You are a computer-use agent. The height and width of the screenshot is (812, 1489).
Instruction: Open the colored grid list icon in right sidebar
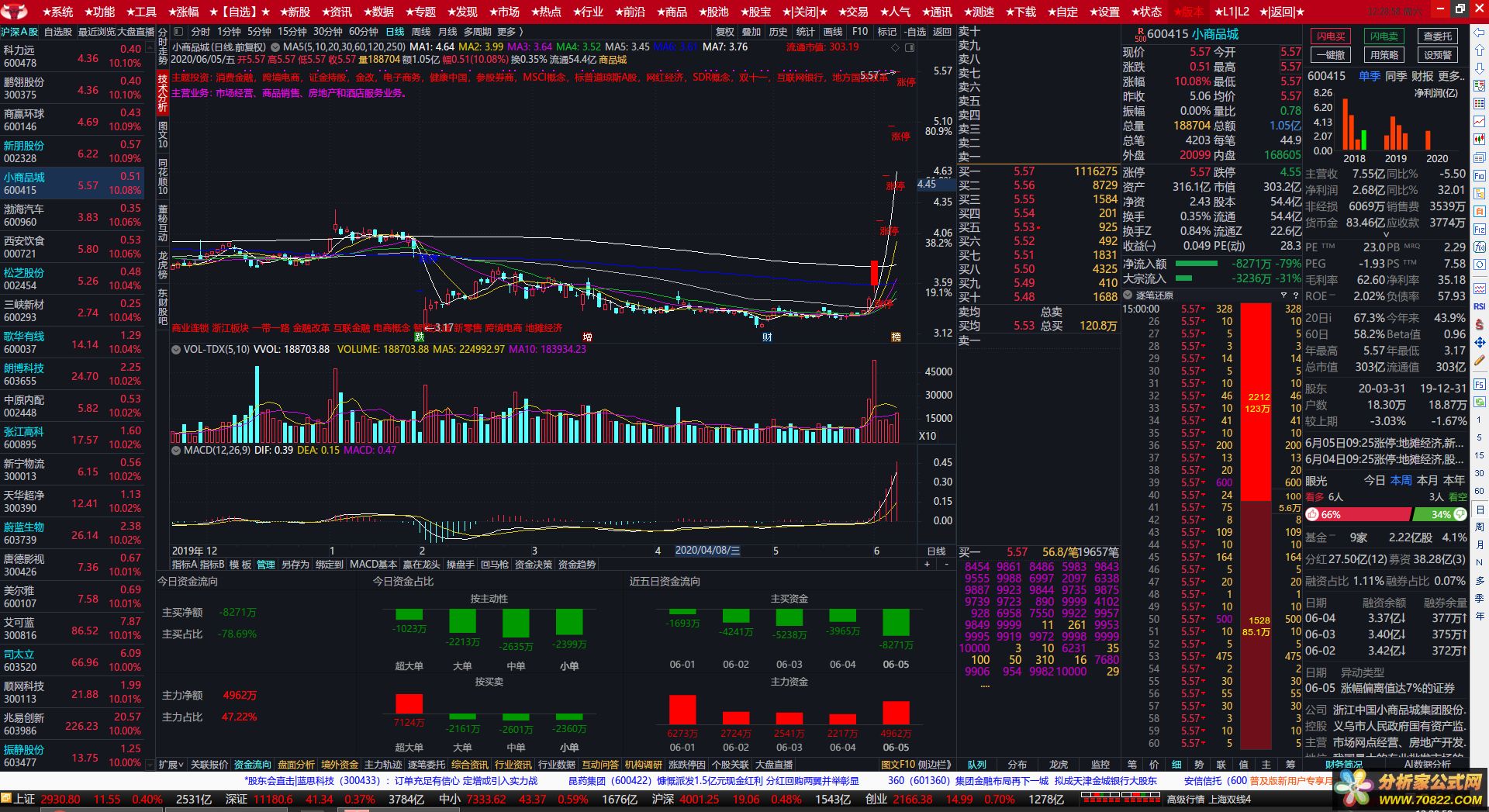[1480, 103]
